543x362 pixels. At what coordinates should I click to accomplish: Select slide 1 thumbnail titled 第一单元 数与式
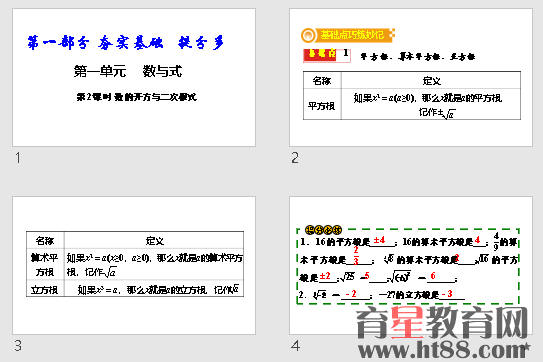point(134,77)
